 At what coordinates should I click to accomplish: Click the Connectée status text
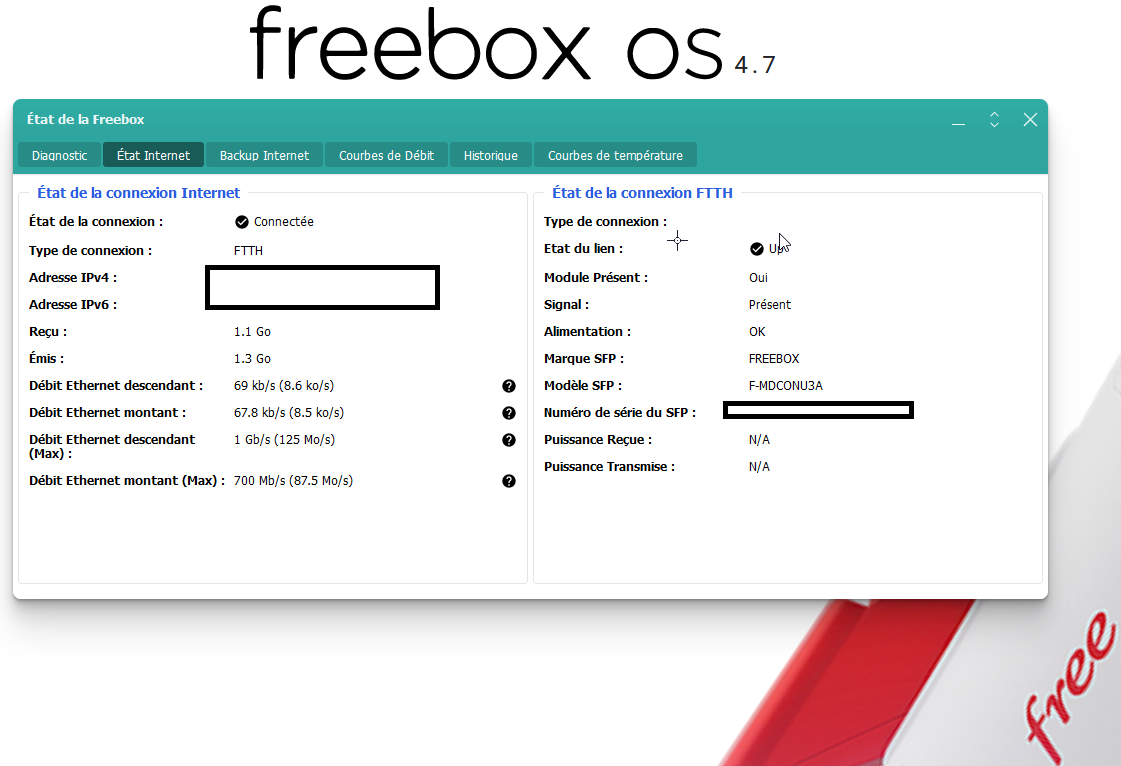tap(284, 222)
